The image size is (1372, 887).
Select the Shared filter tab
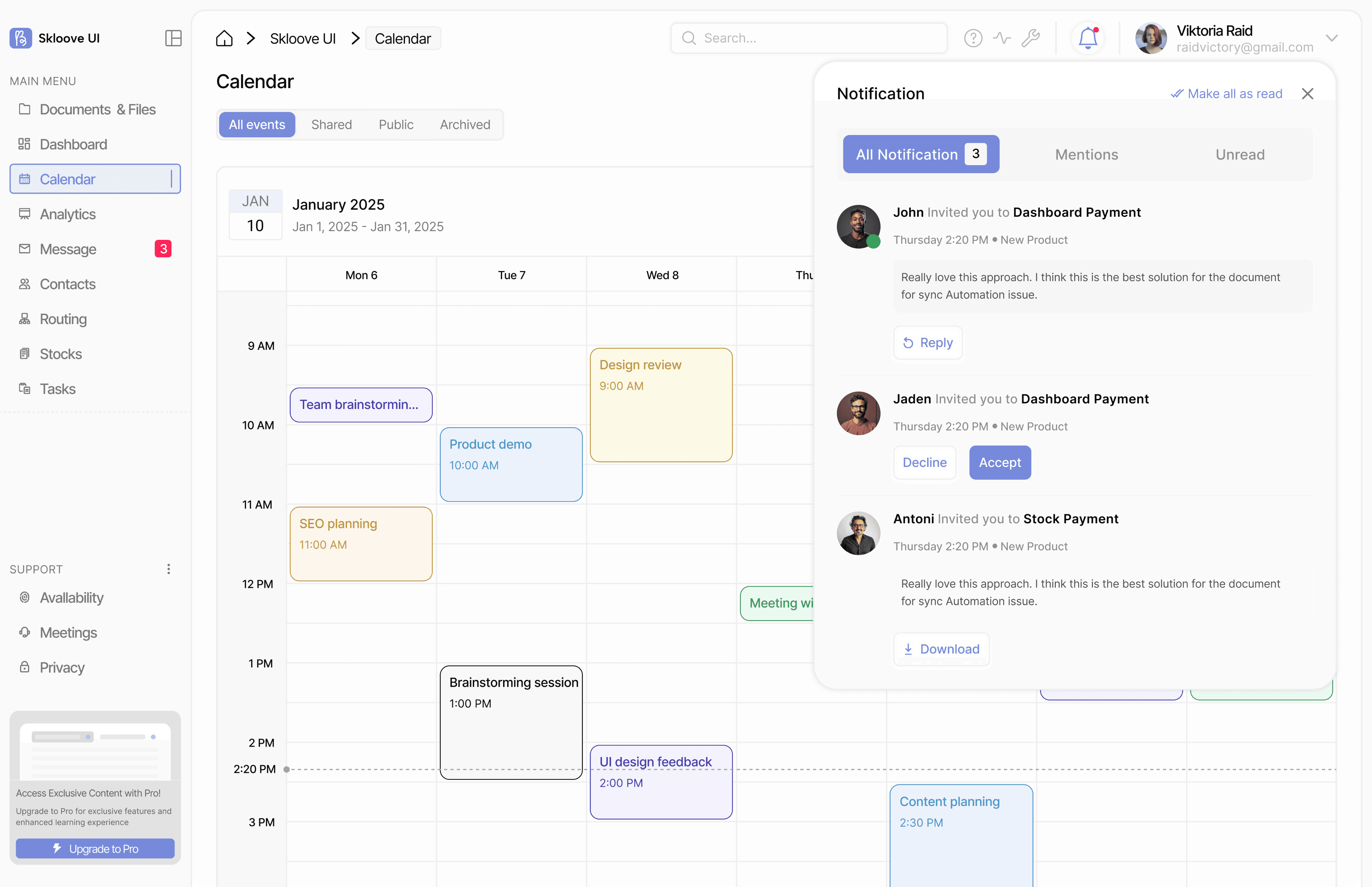click(331, 124)
